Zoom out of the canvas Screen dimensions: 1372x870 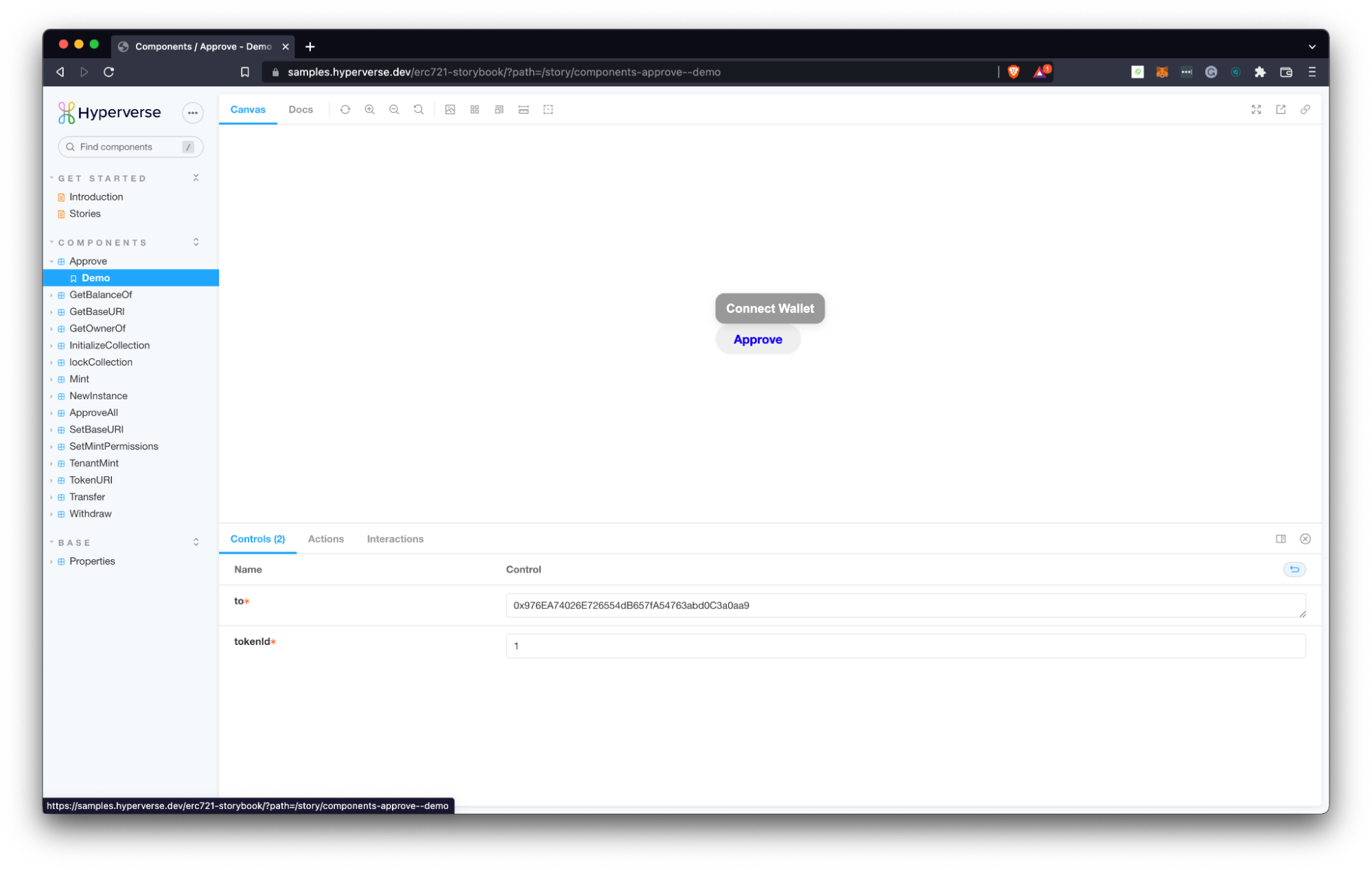click(394, 110)
